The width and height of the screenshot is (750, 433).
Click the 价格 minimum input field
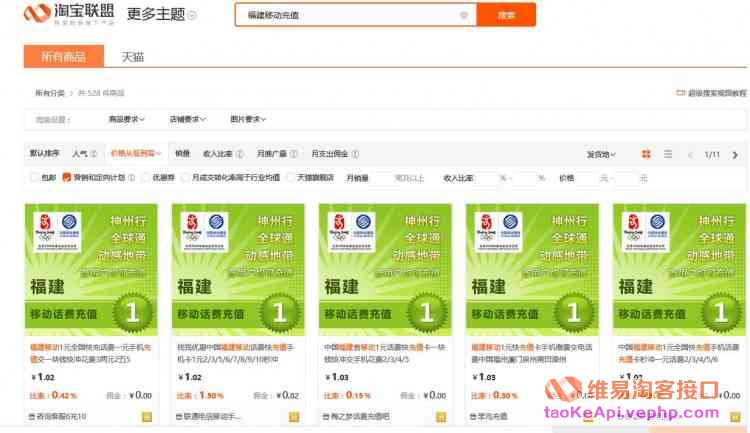pos(587,178)
